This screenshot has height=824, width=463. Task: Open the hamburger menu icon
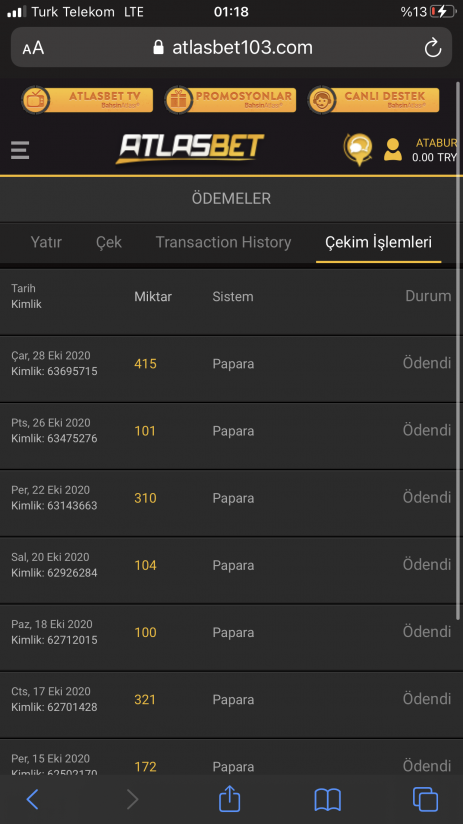click(20, 150)
